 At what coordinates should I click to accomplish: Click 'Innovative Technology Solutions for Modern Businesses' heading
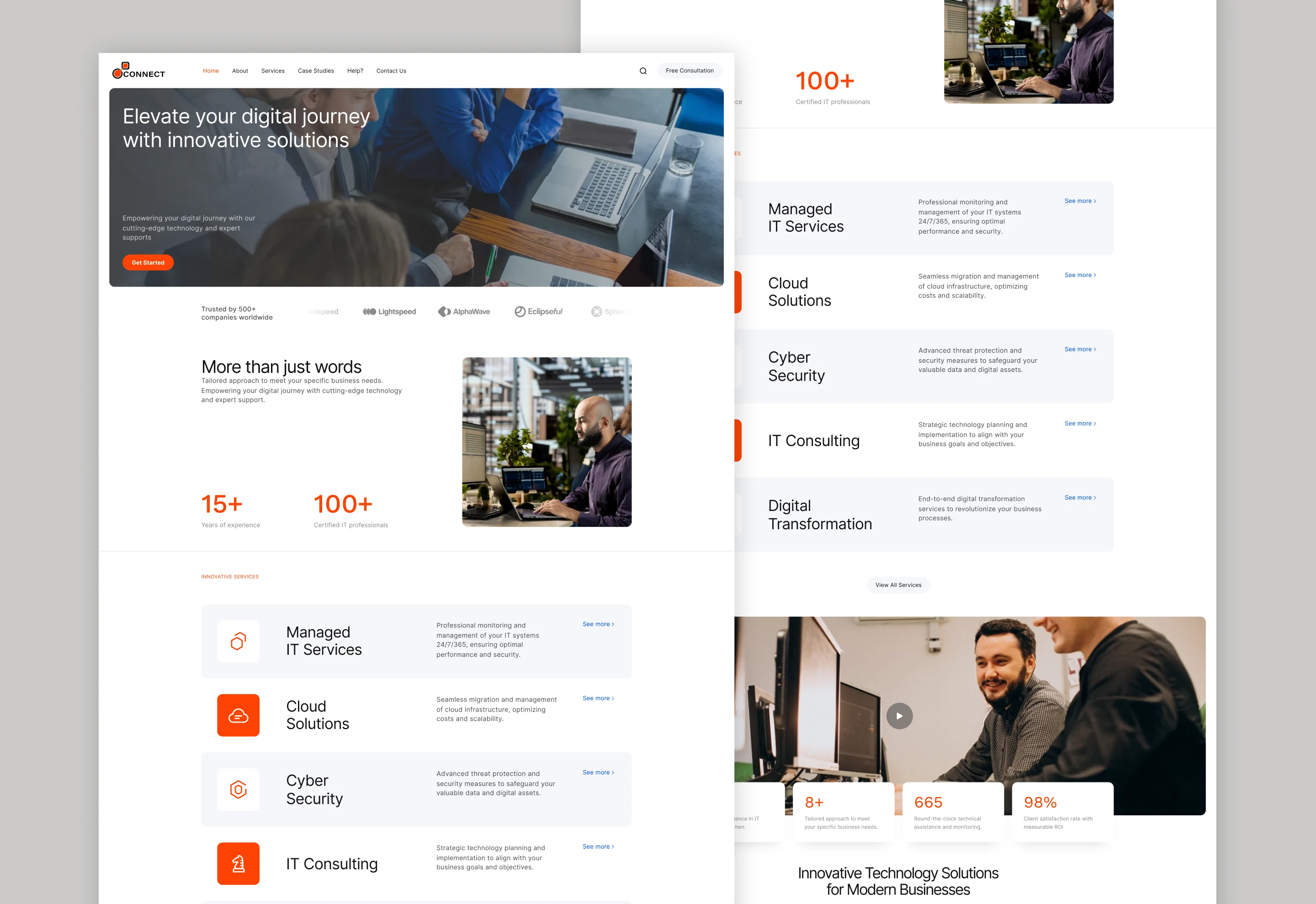[x=898, y=881]
